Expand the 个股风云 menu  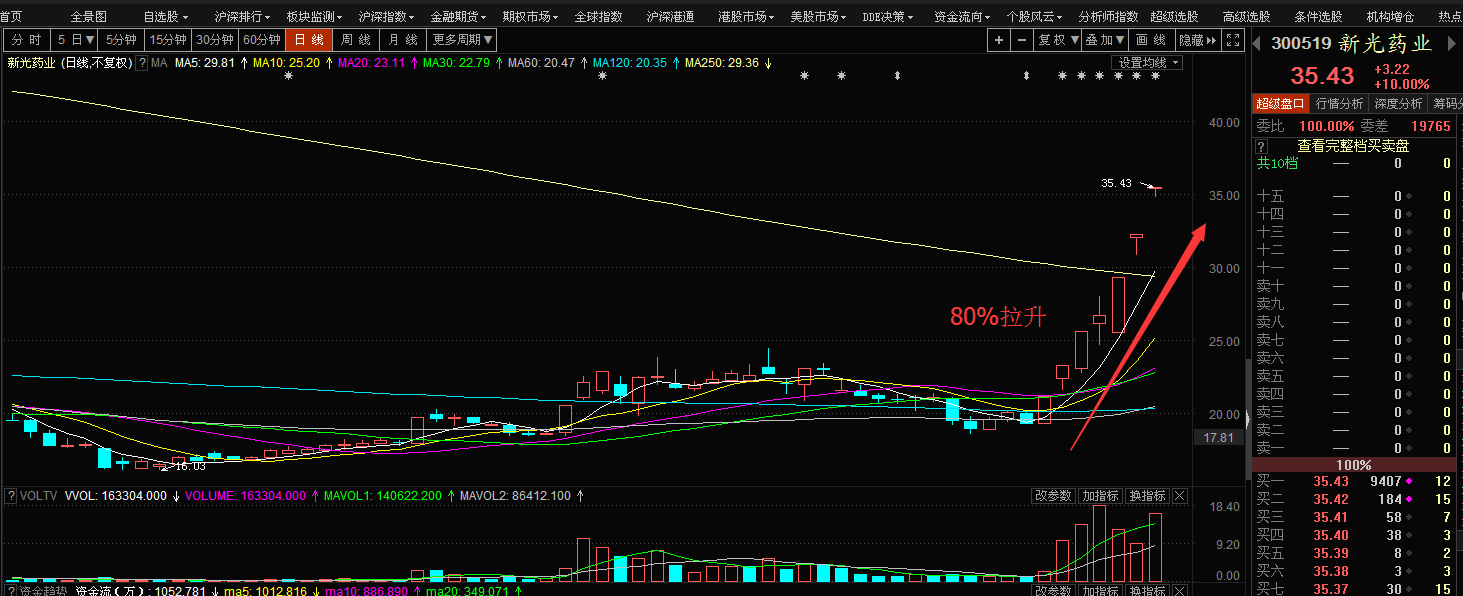coord(1034,17)
